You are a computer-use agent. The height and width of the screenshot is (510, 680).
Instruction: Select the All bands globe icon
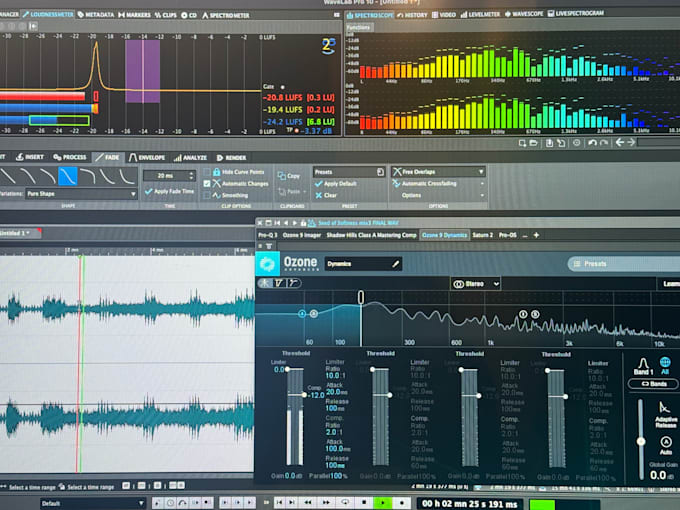click(665, 362)
